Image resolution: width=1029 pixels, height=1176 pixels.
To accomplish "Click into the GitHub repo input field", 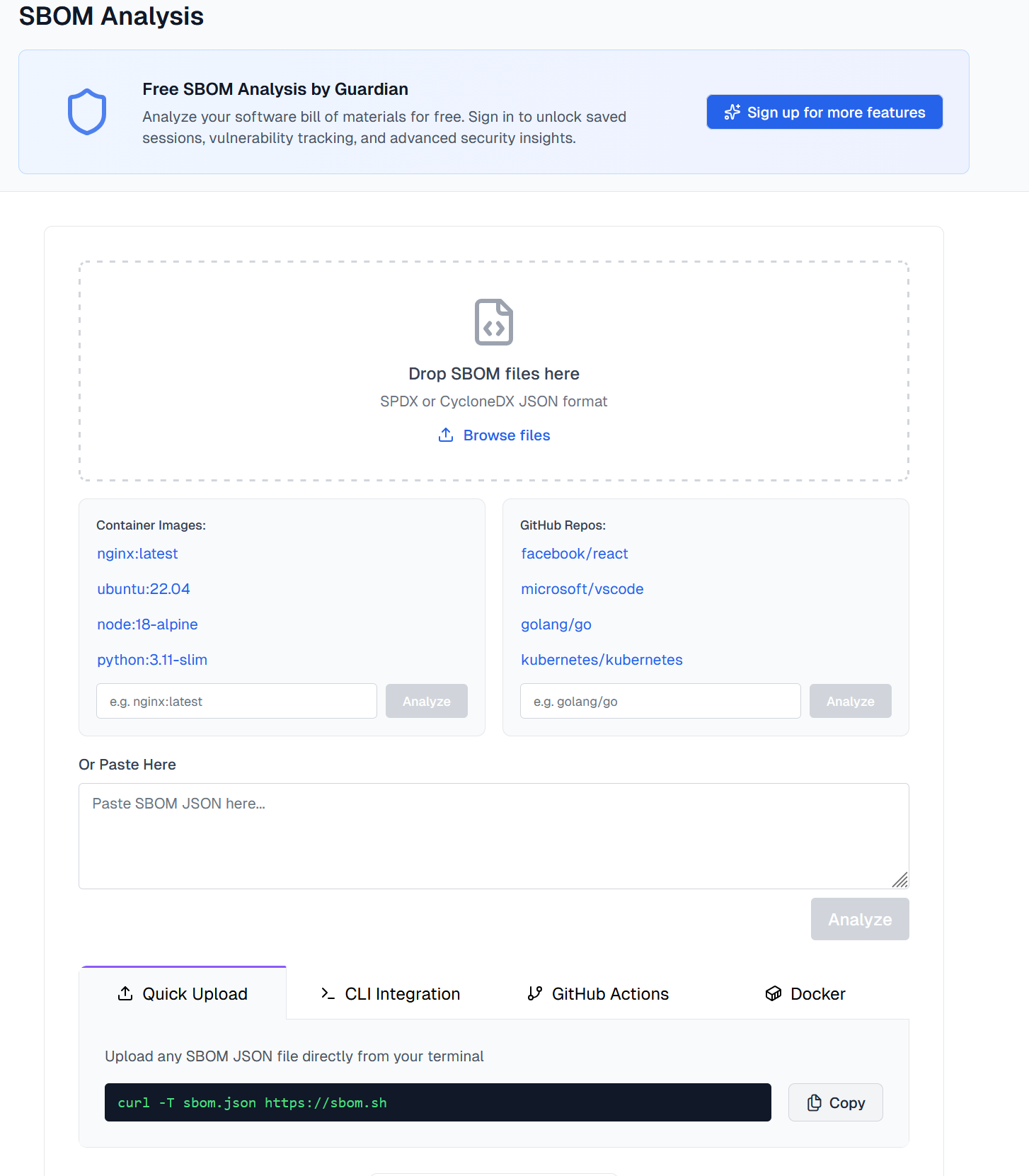I will coord(660,701).
